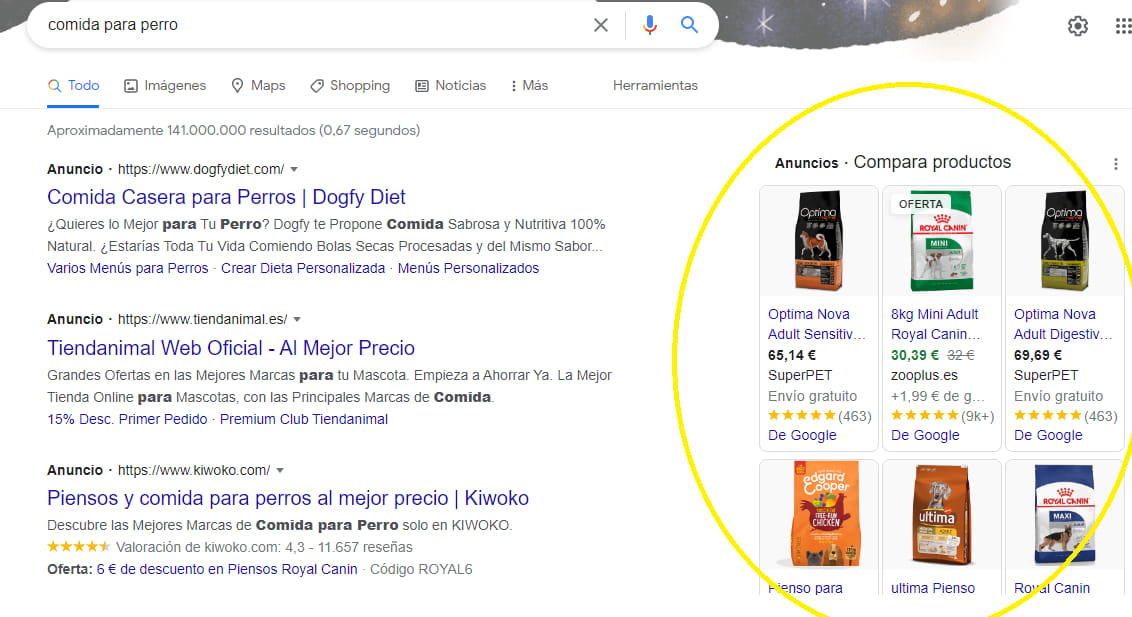Screen dimensions: 1132x617
Task: Select the Todo search tab
Action: 73,86
